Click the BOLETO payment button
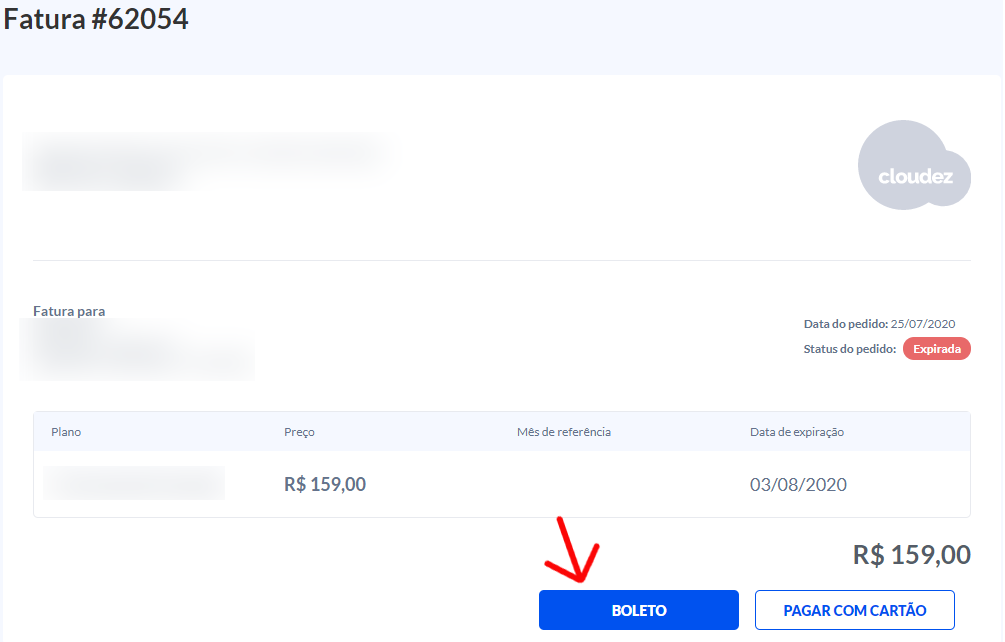The width and height of the screenshot is (1005, 642). (x=638, y=610)
